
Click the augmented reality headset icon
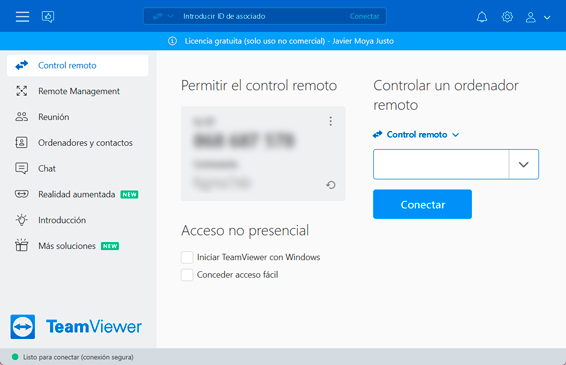(22, 194)
